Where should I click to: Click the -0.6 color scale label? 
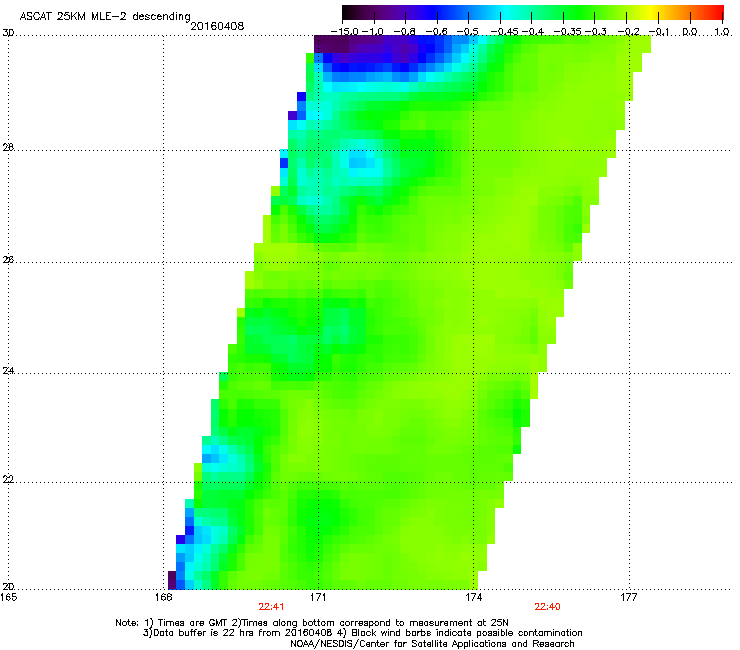pyautogui.click(x=437, y=32)
